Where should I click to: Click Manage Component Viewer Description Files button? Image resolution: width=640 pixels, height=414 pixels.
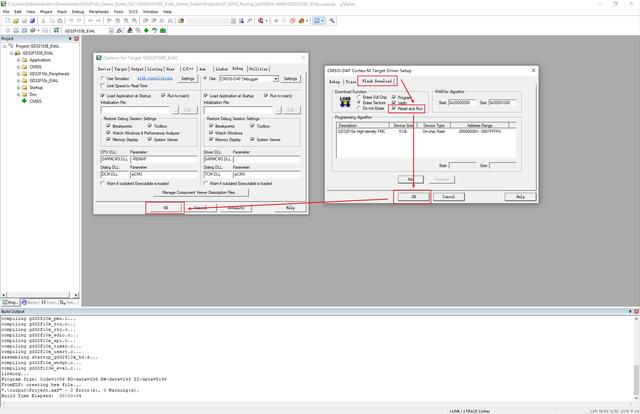pos(200,192)
